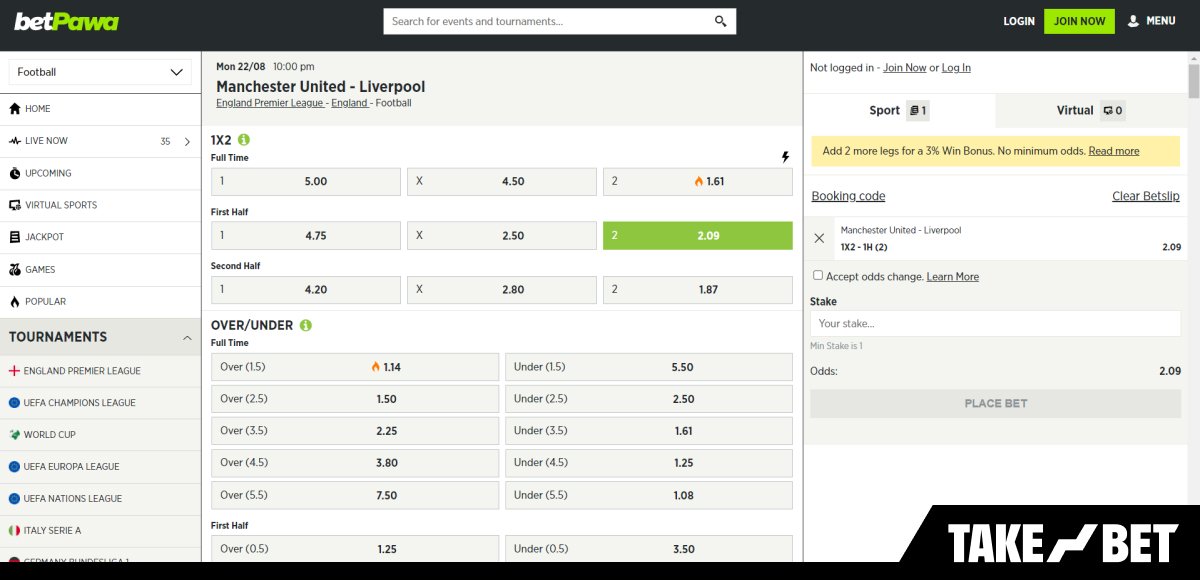The image size is (1200, 580).
Task: Open the Football sport dropdown
Action: (100, 72)
